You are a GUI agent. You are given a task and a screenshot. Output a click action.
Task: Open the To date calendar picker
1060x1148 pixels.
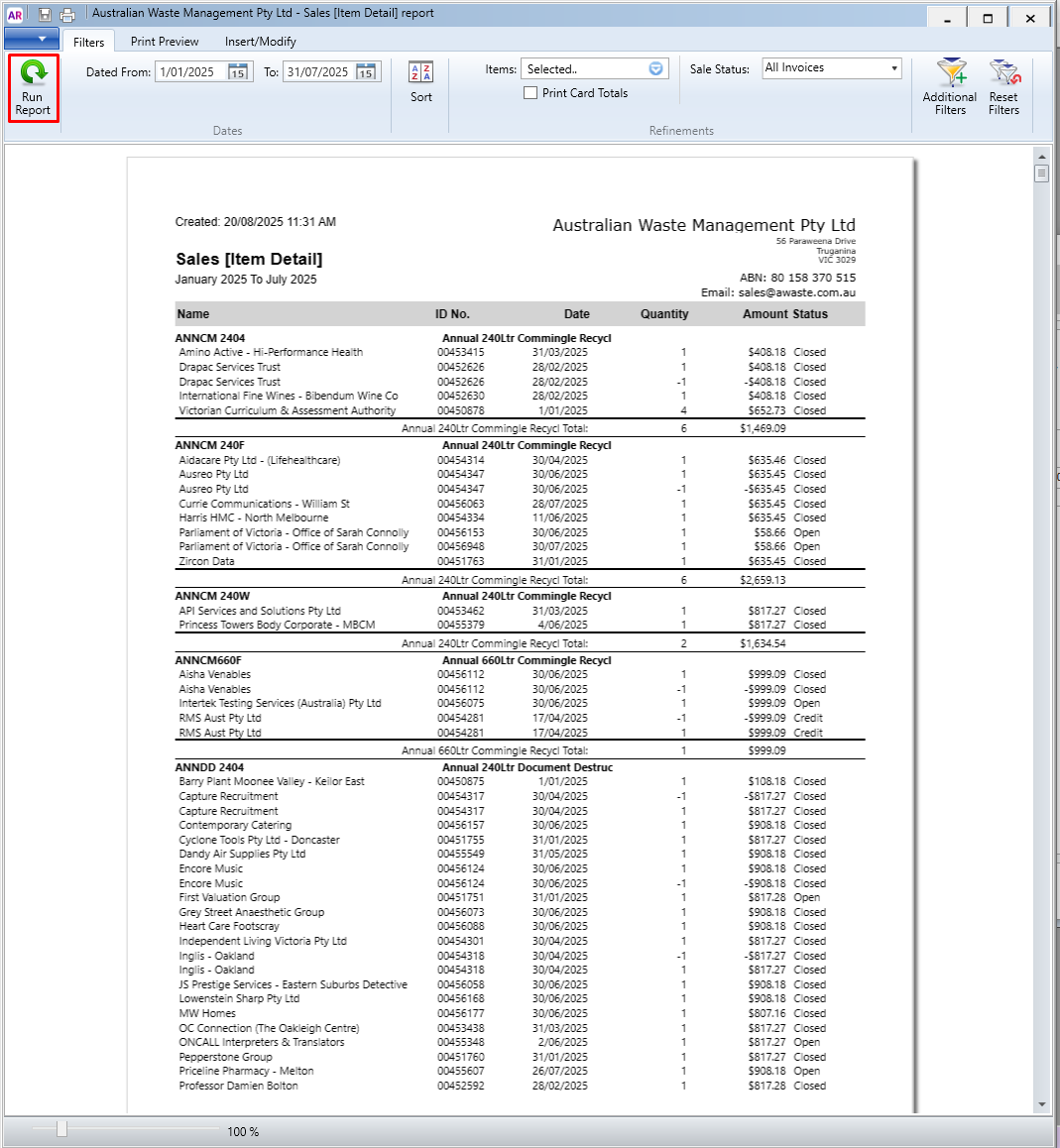coord(366,71)
